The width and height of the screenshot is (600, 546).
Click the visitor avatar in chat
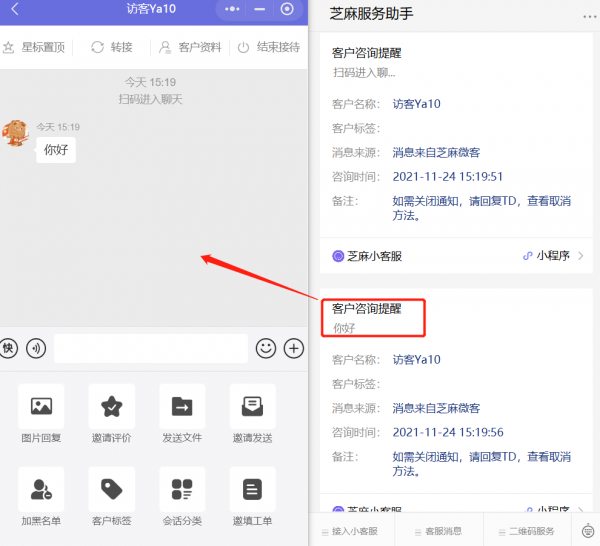pos(16,133)
